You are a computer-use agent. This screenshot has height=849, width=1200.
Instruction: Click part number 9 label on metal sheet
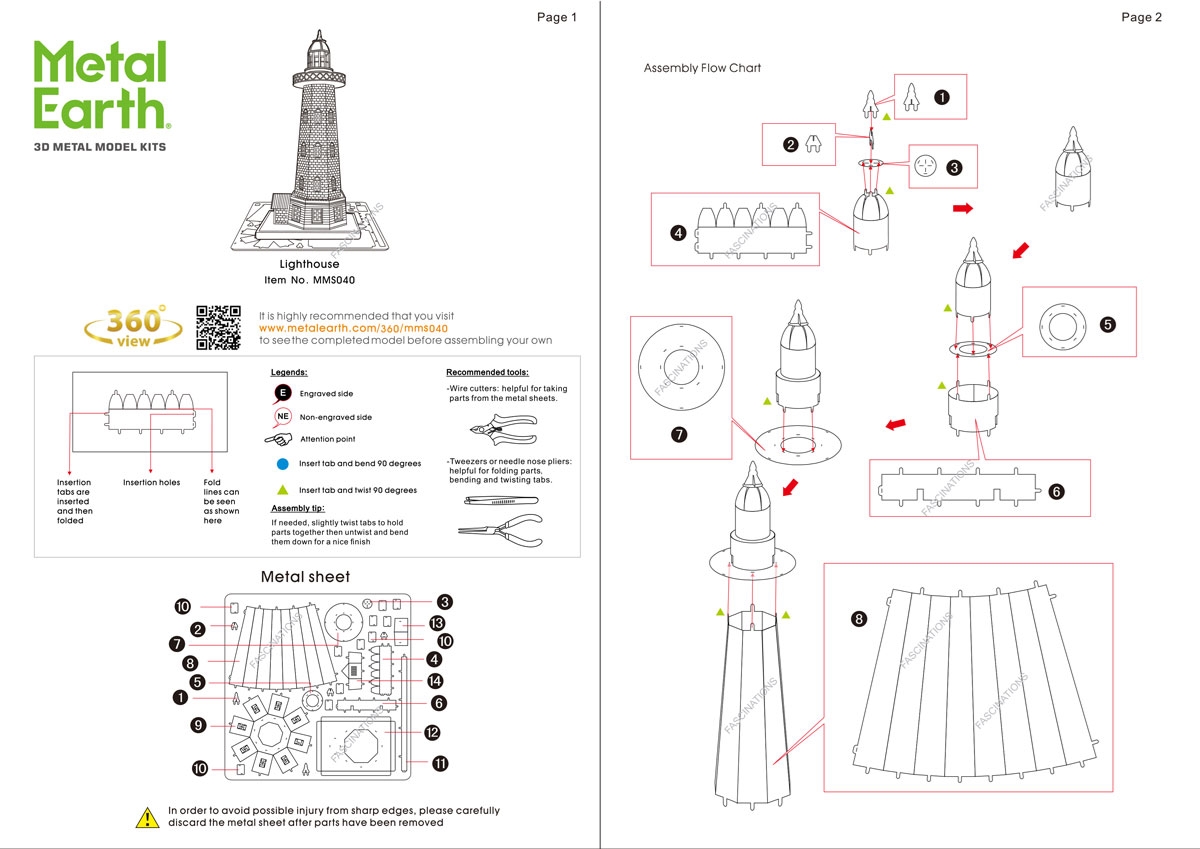pos(198,726)
